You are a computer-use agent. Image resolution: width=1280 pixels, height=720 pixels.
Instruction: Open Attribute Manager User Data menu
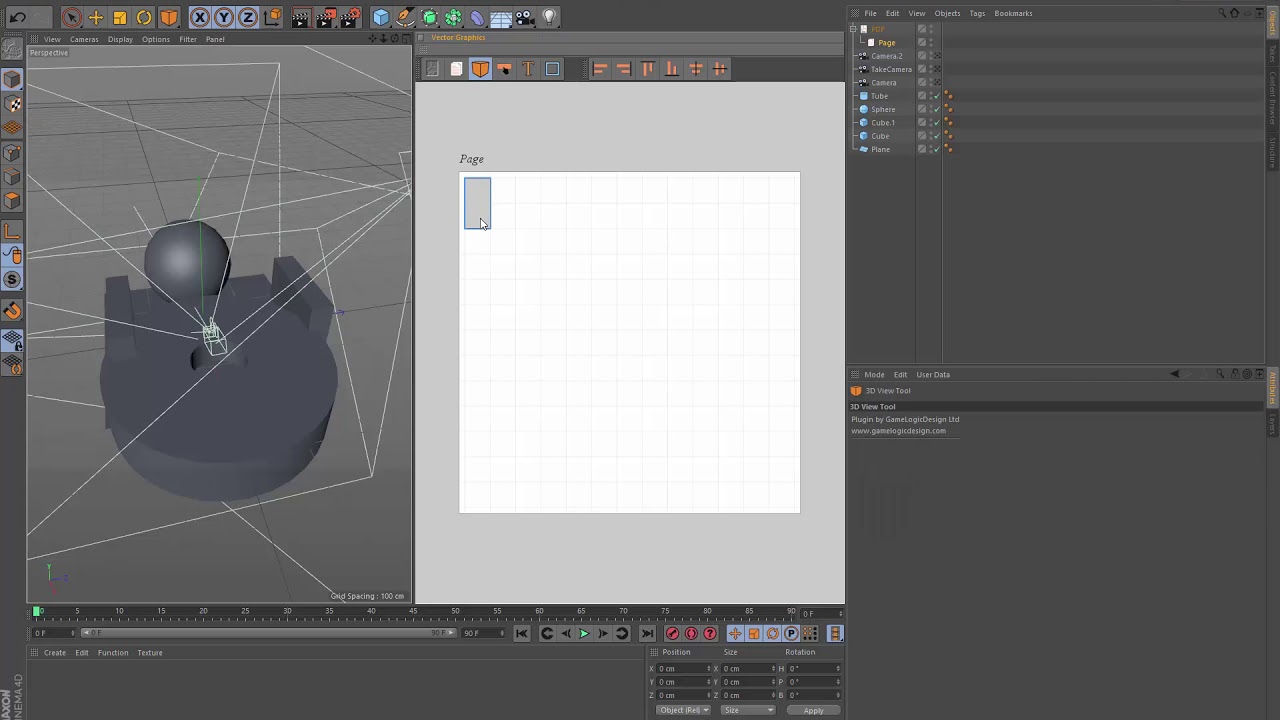(933, 374)
